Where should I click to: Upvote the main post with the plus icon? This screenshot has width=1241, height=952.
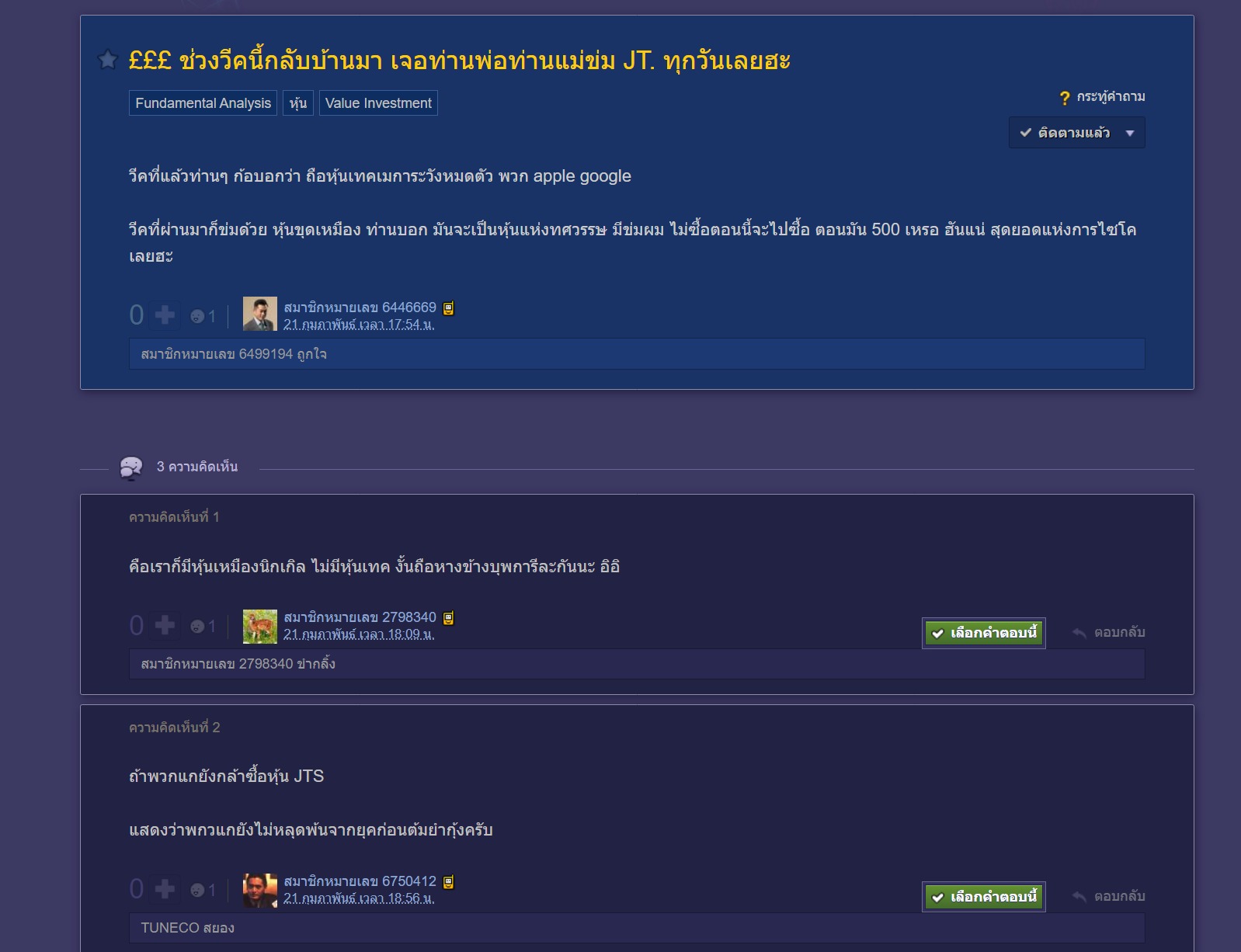tap(165, 314)
